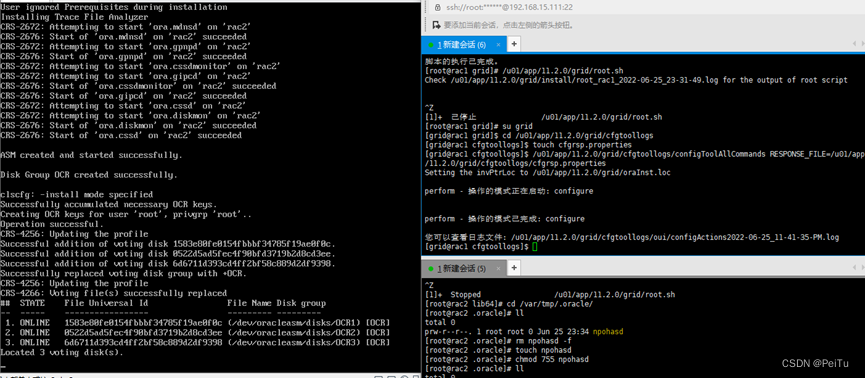Screen dimensions: 865x378
Task: Click the 'File Name Disk group' column header
Action: click(x=277, y=303)
